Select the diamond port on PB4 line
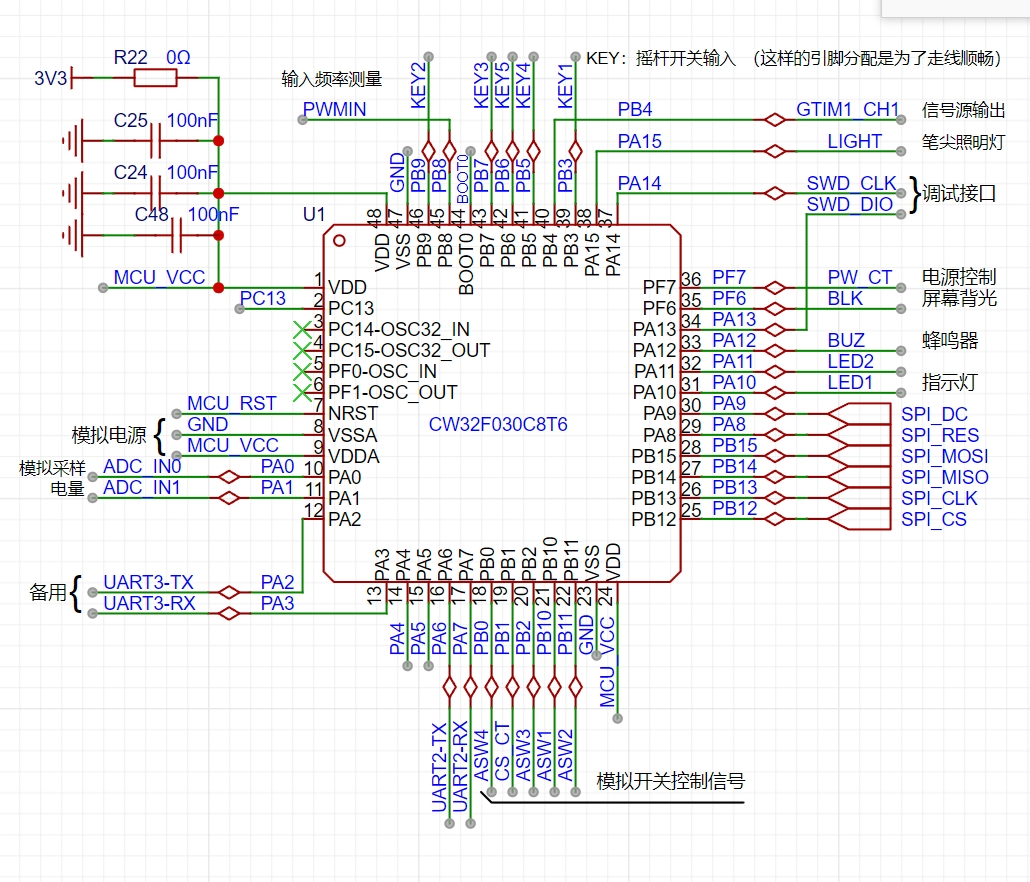This screenshot has width=1030, height=882. pos(775,120)
